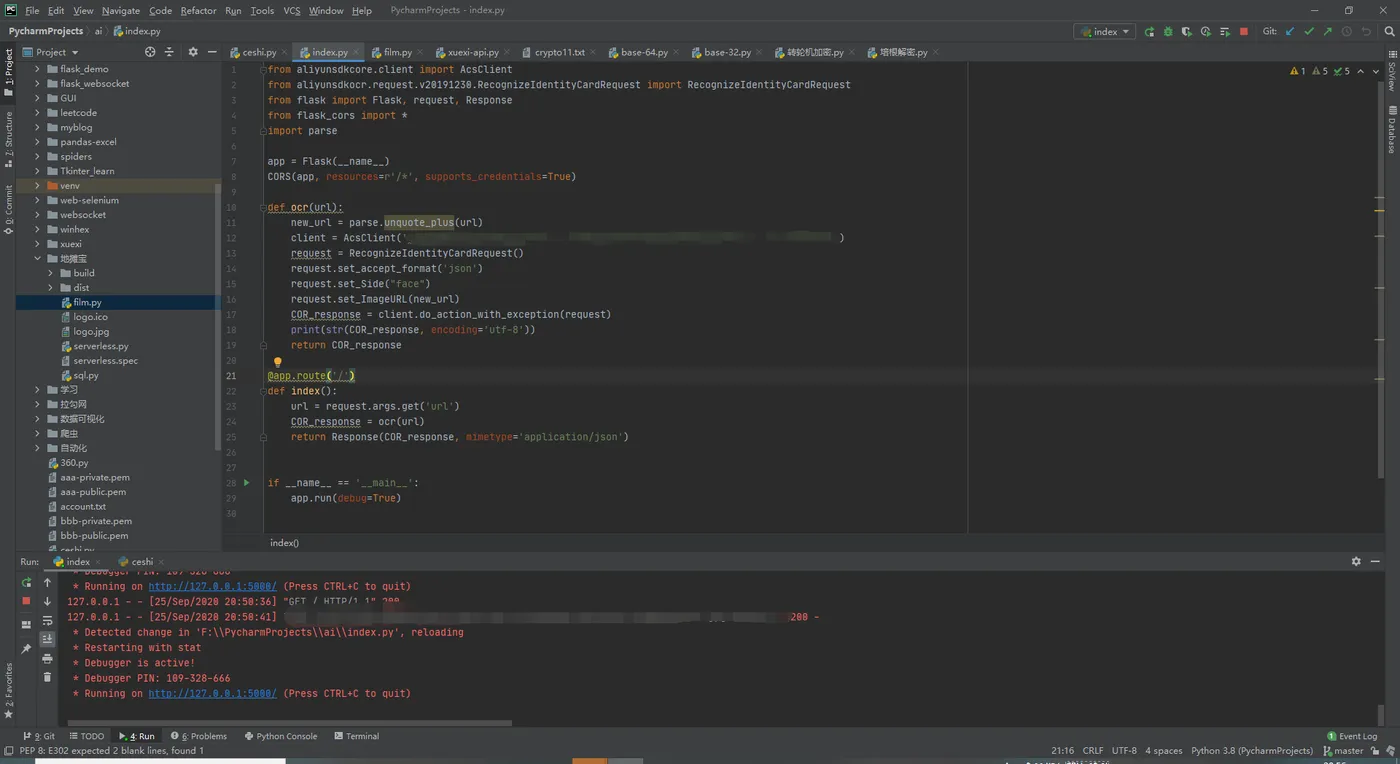Click the down arrow in Run console

[47, 601]
